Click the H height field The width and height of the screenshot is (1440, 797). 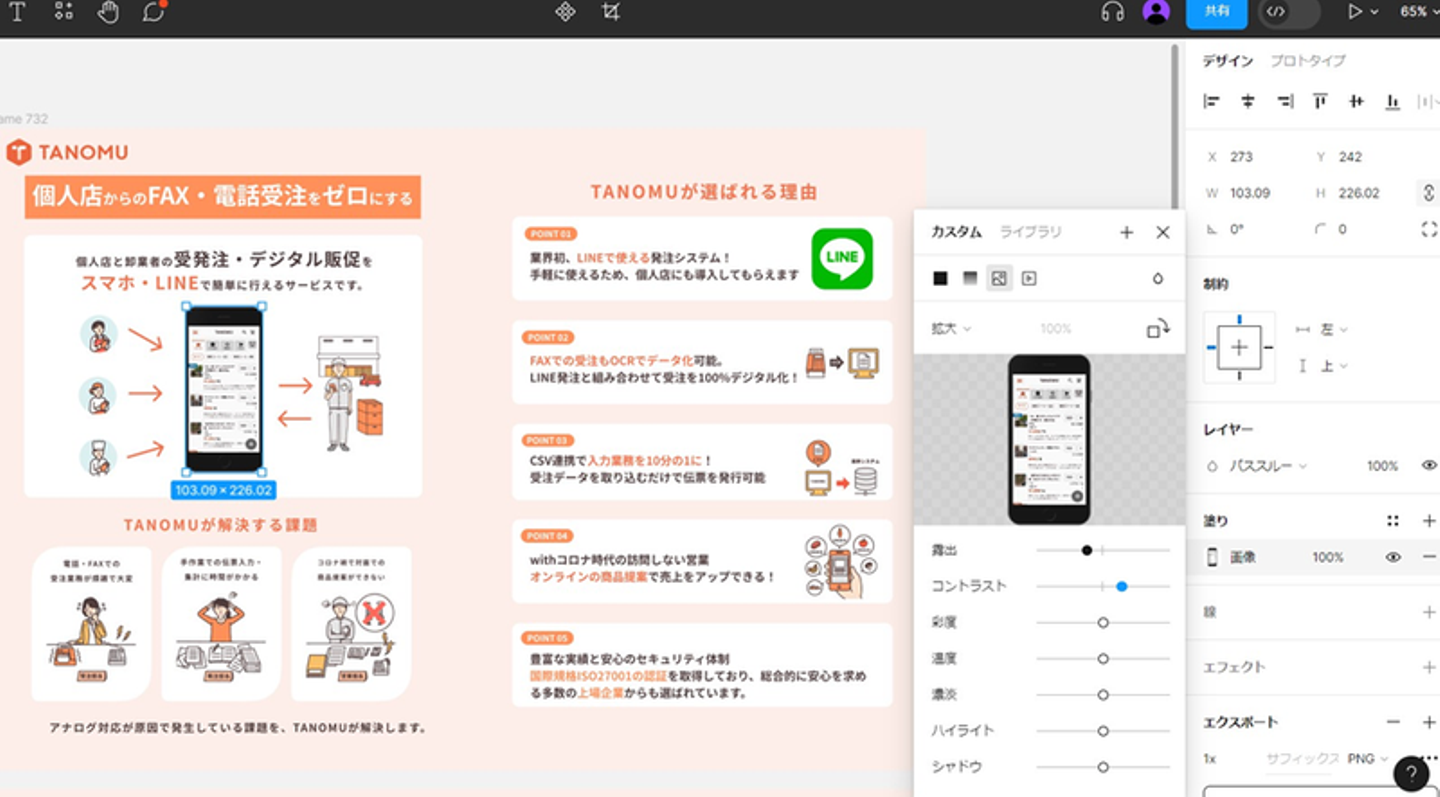1358,193
